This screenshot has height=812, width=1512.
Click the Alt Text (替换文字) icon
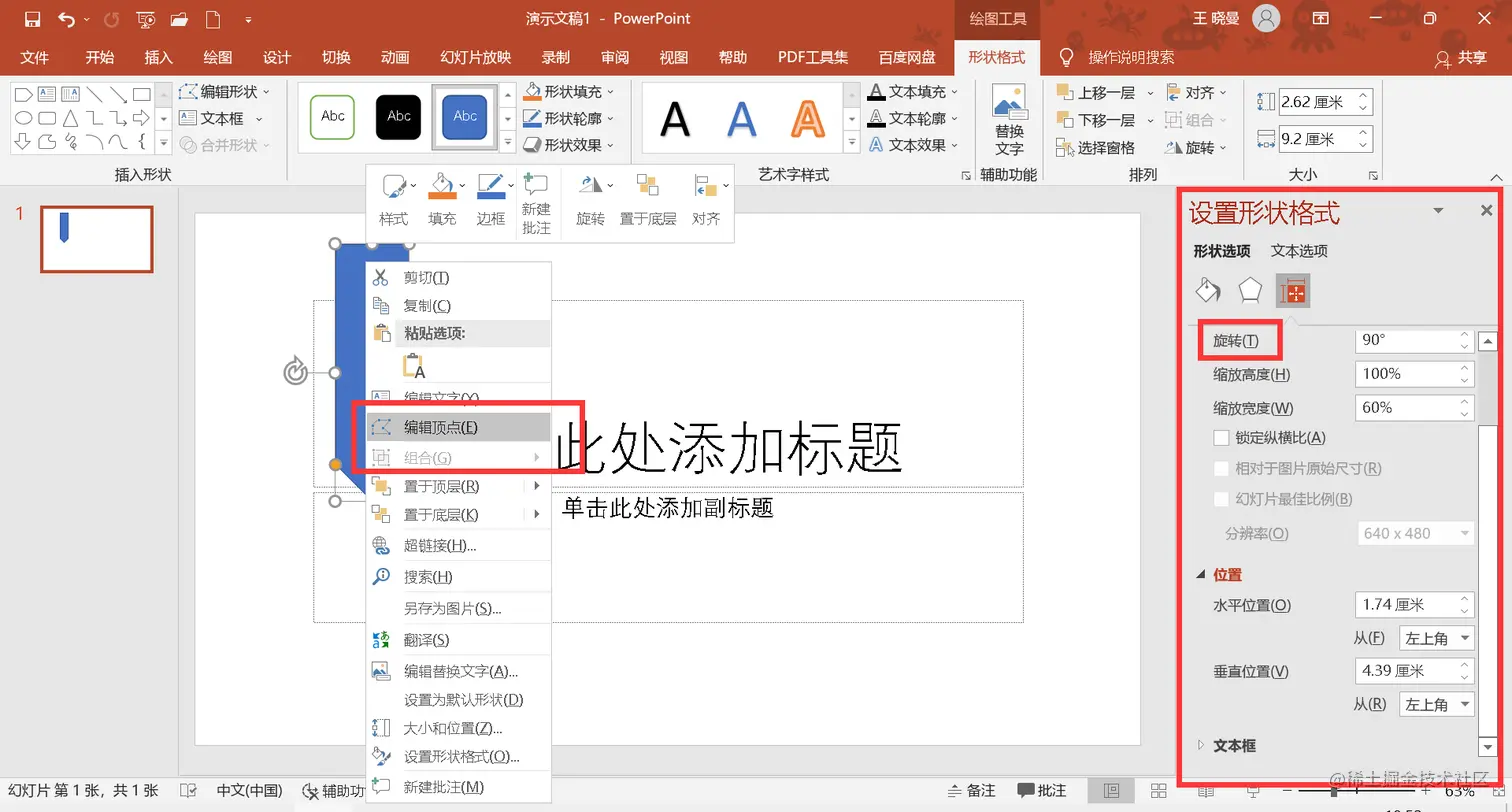point(1009,120)
